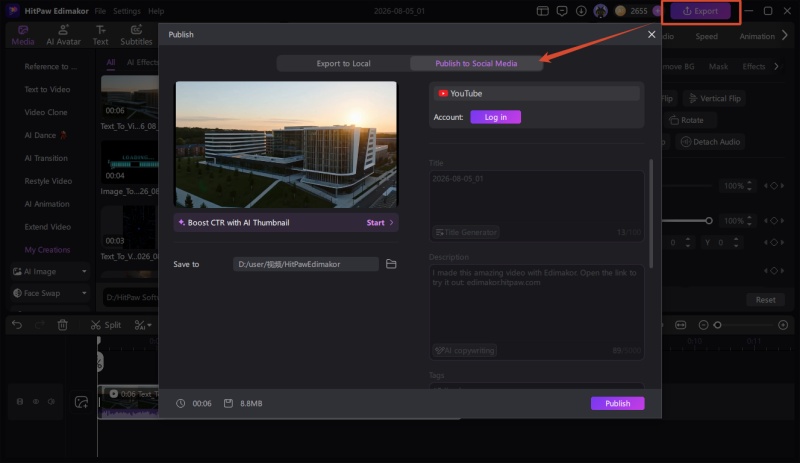Viewport: 800px width, 463px height.
Task: Click the Detach Audio button
Action: 711,142
